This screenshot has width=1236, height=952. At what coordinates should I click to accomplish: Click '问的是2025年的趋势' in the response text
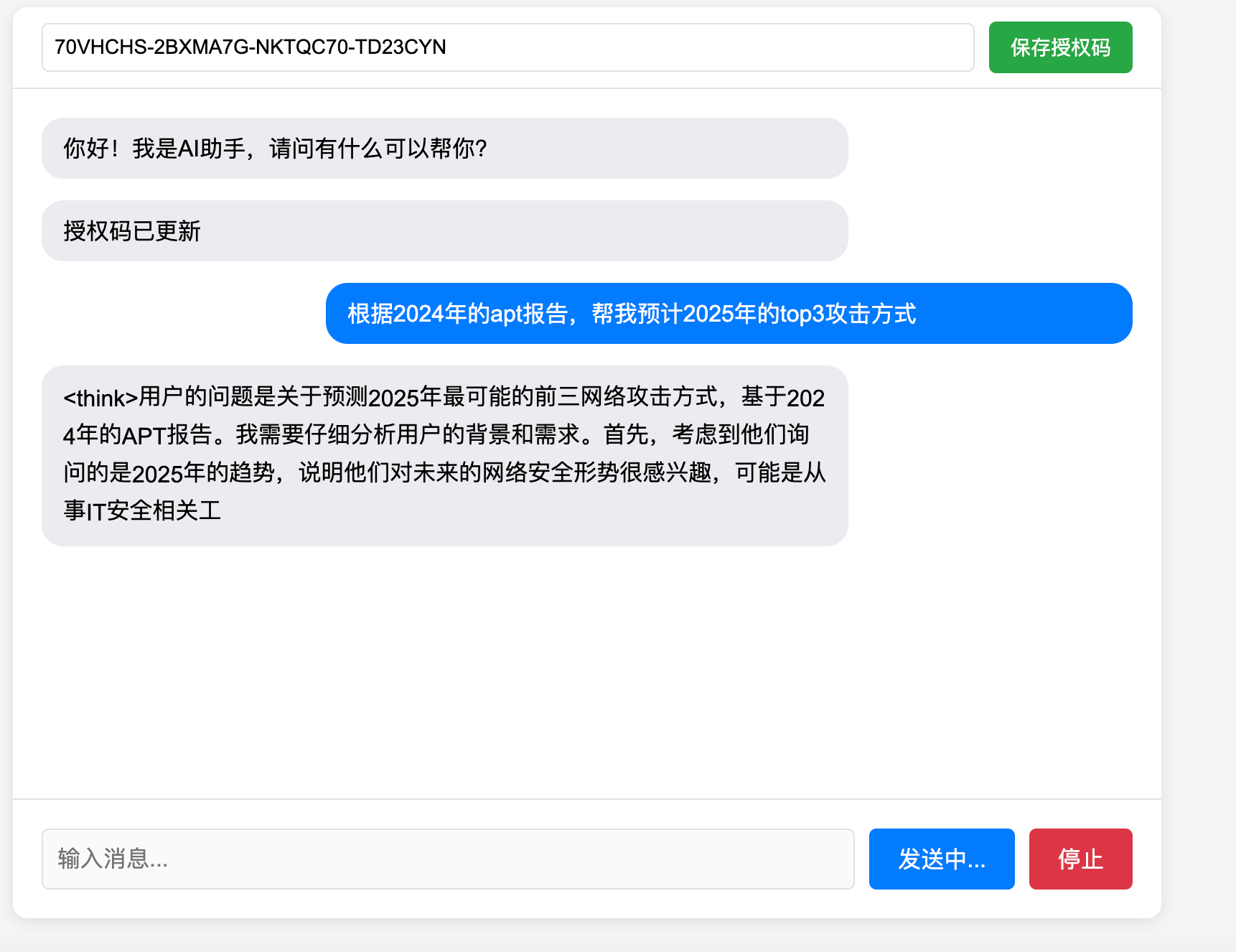point(169,473)
